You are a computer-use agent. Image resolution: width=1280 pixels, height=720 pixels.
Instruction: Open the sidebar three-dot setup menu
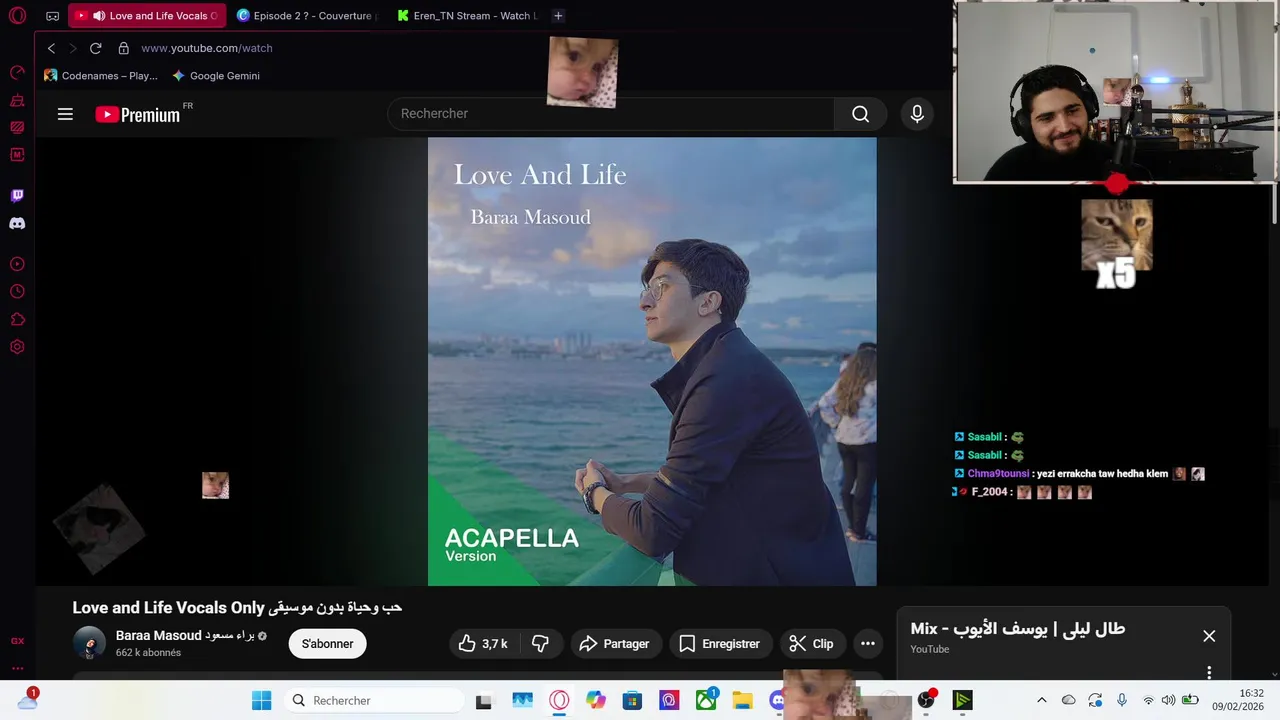point(17,668)
